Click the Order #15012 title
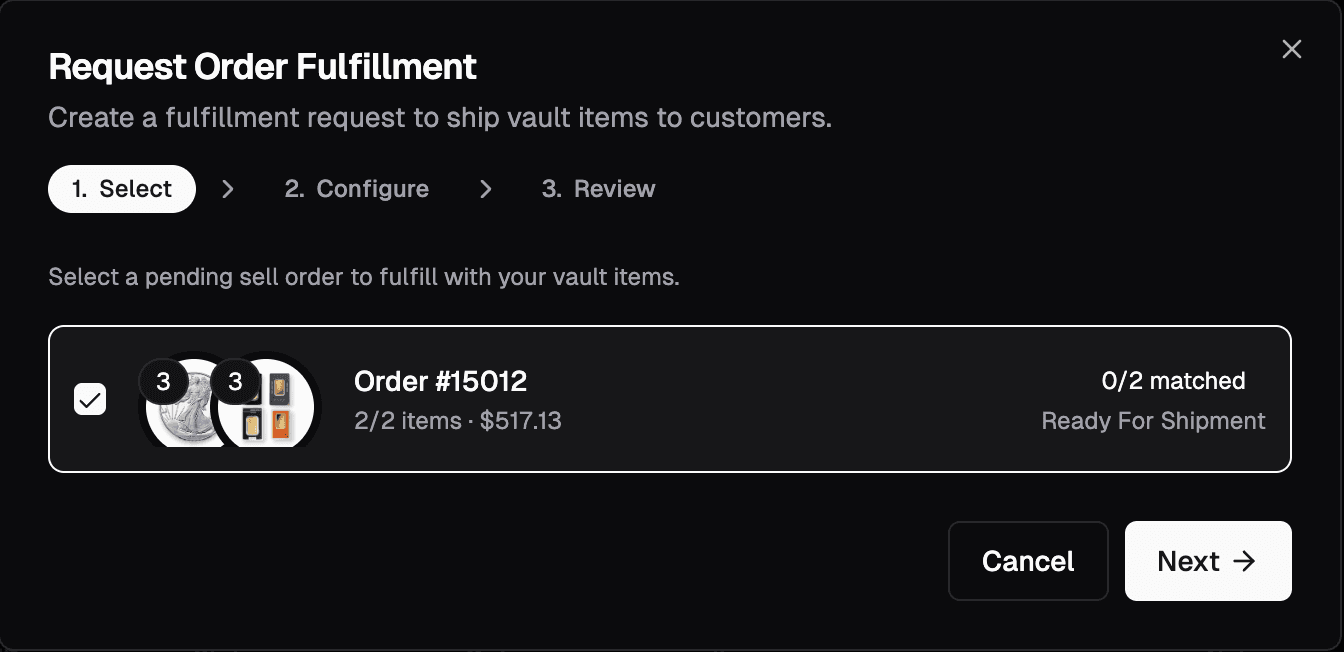Image resolution: width=1344 pixels, height=652 pixels. (440, 381)
